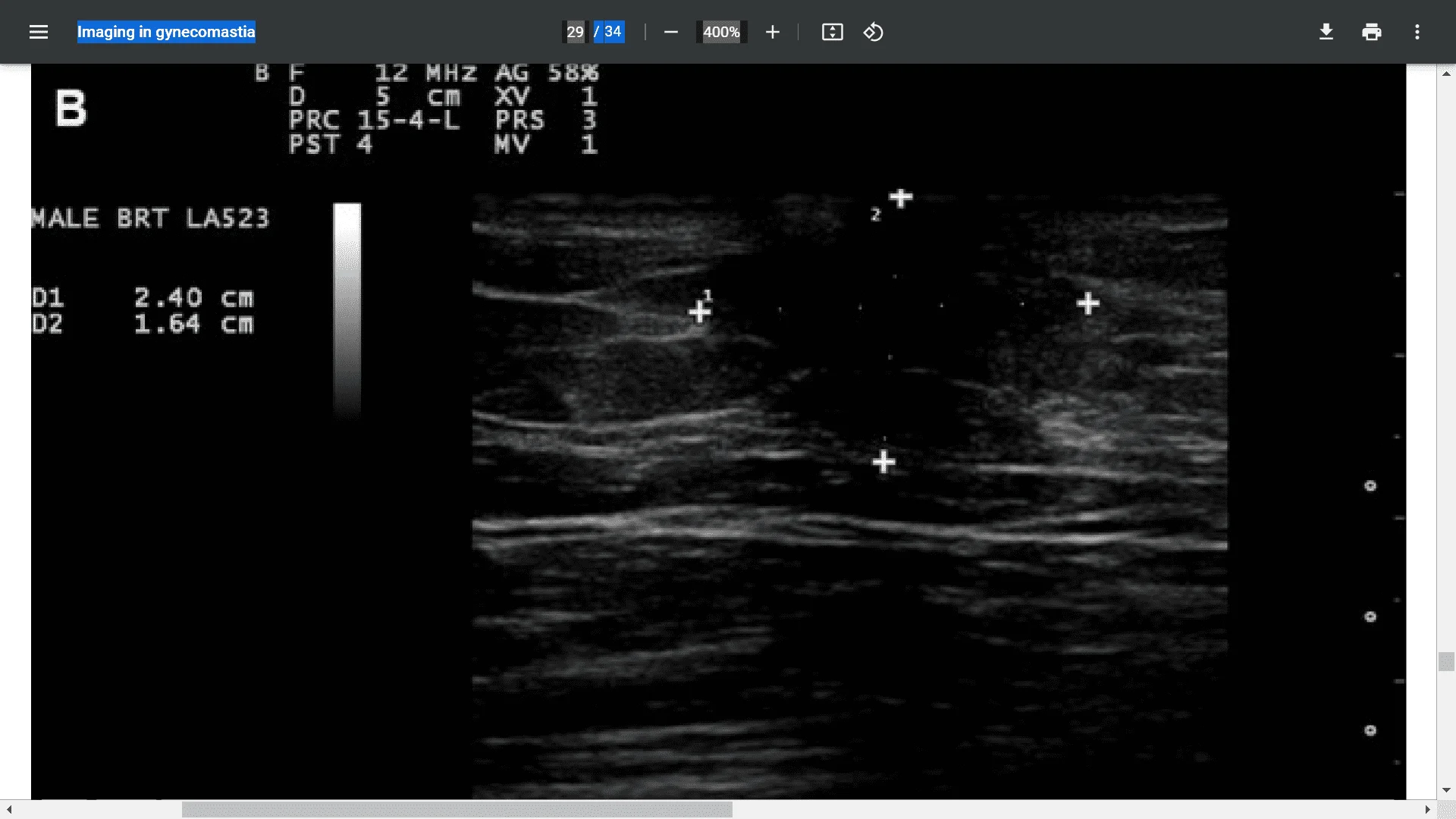The width and height of the screenshot is (1456, 819).
Task: Rotate the PDF counterclockwise
Action: pos(873,32)
